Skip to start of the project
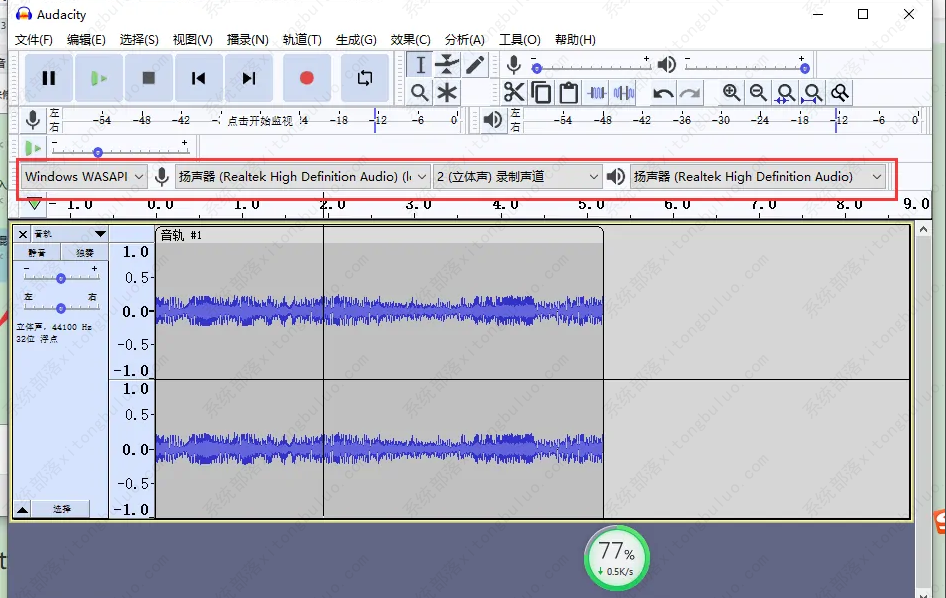 pyautogui.click(x=198, y=78)
